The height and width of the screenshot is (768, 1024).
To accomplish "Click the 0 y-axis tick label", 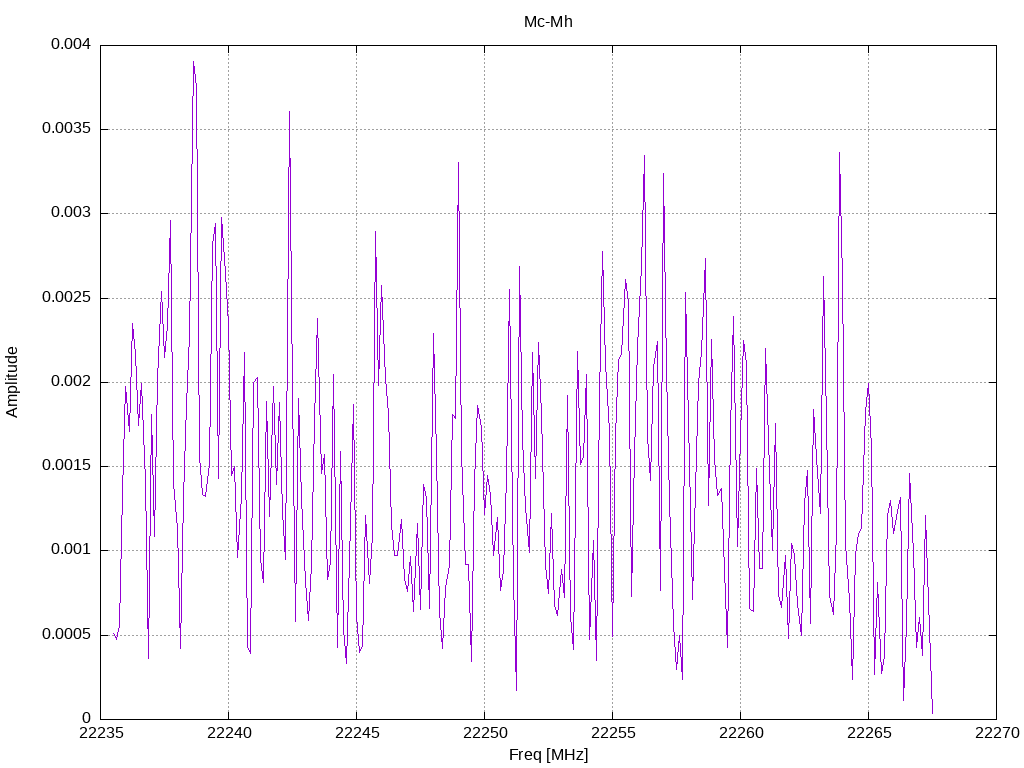I will pyautogui.click(x=86, y=718).
